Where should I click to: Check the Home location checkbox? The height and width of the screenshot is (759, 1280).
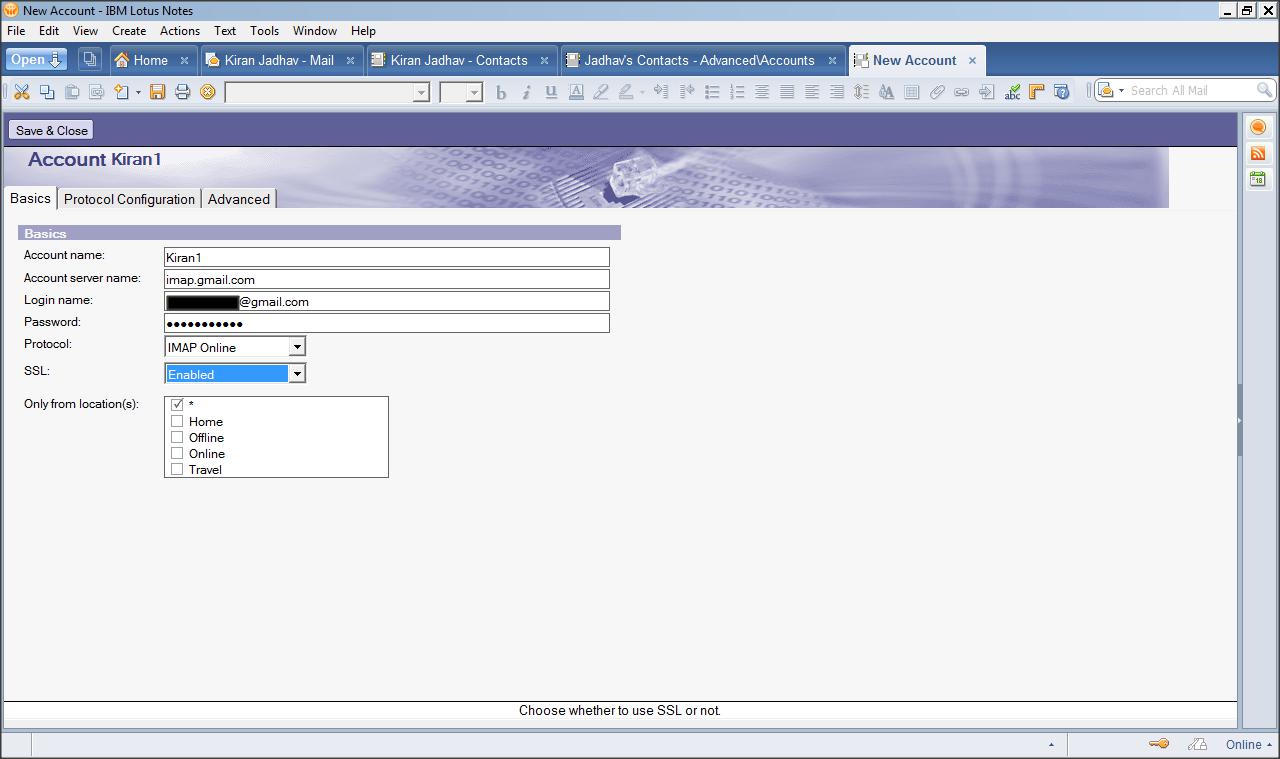(177, 421)
